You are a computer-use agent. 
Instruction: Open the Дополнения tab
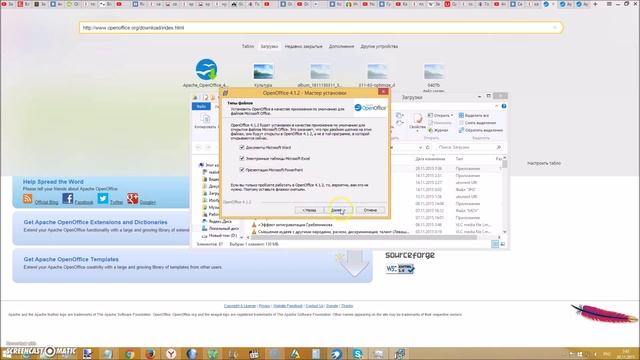point(341,47)
